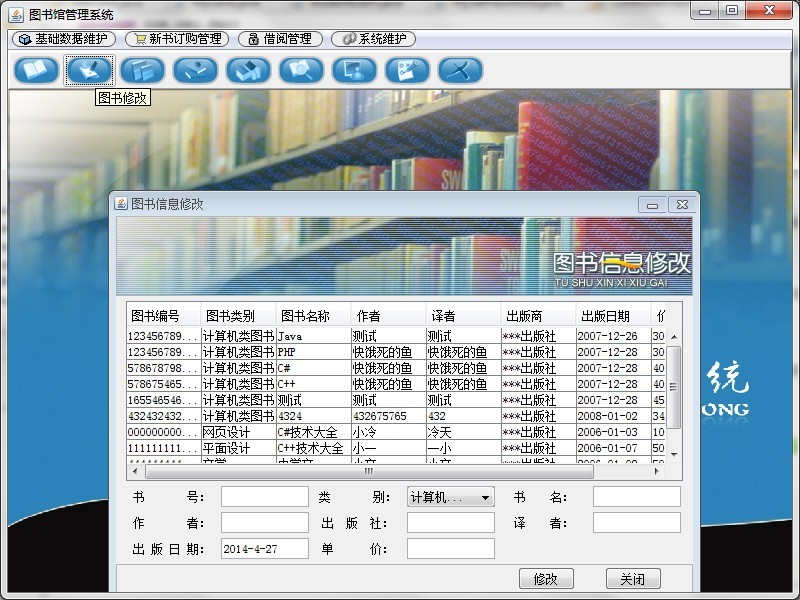Open the 系统维护 menu

pos(373,39)
